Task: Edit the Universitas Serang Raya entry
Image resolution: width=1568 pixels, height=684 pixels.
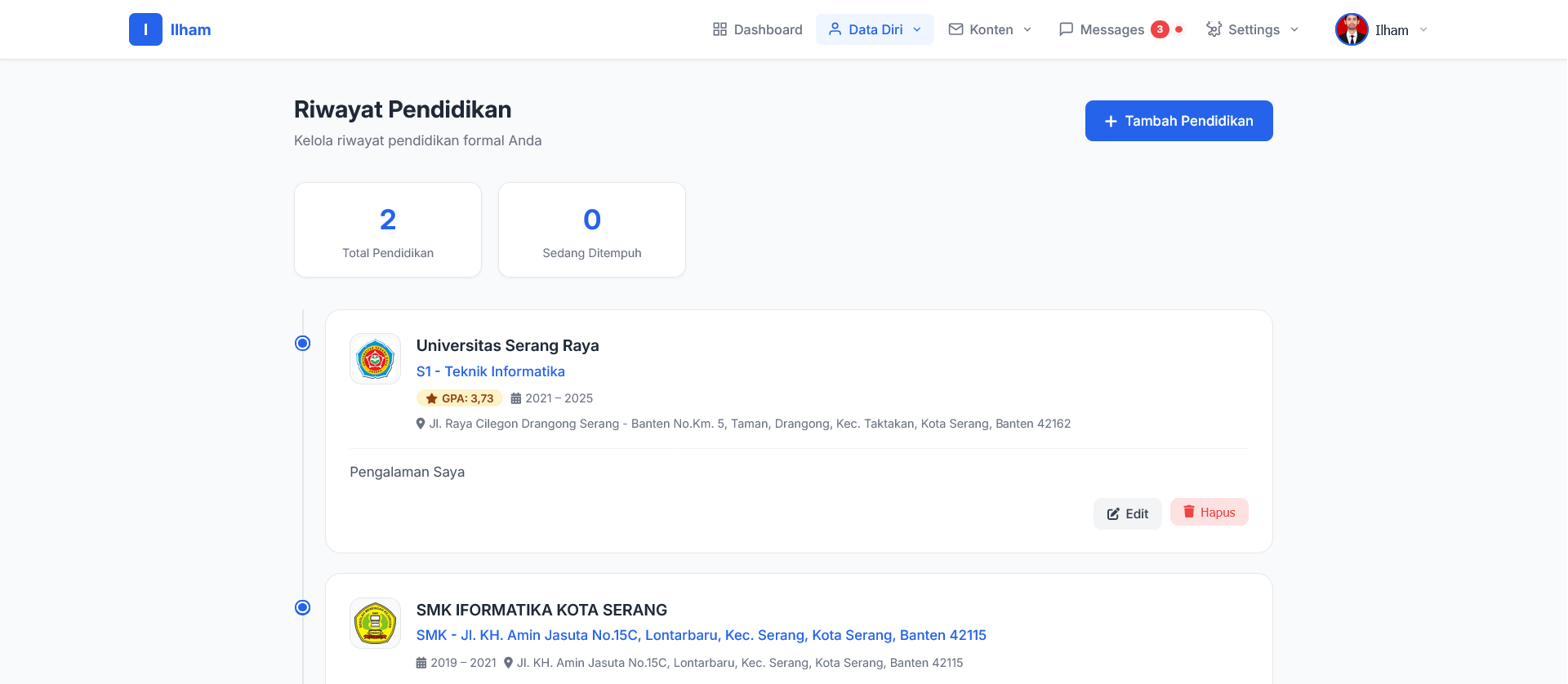Action: (x=1127, y=513)
